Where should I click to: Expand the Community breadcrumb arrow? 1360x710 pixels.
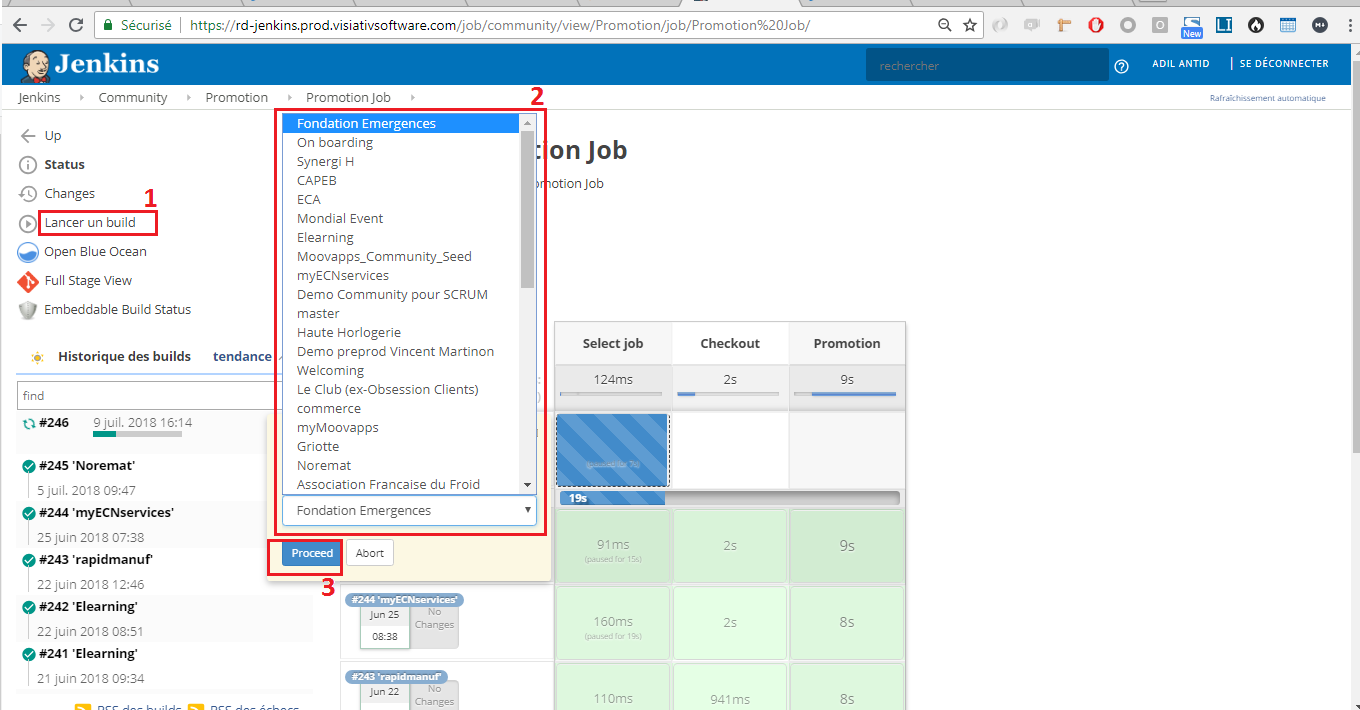[187, 98]
